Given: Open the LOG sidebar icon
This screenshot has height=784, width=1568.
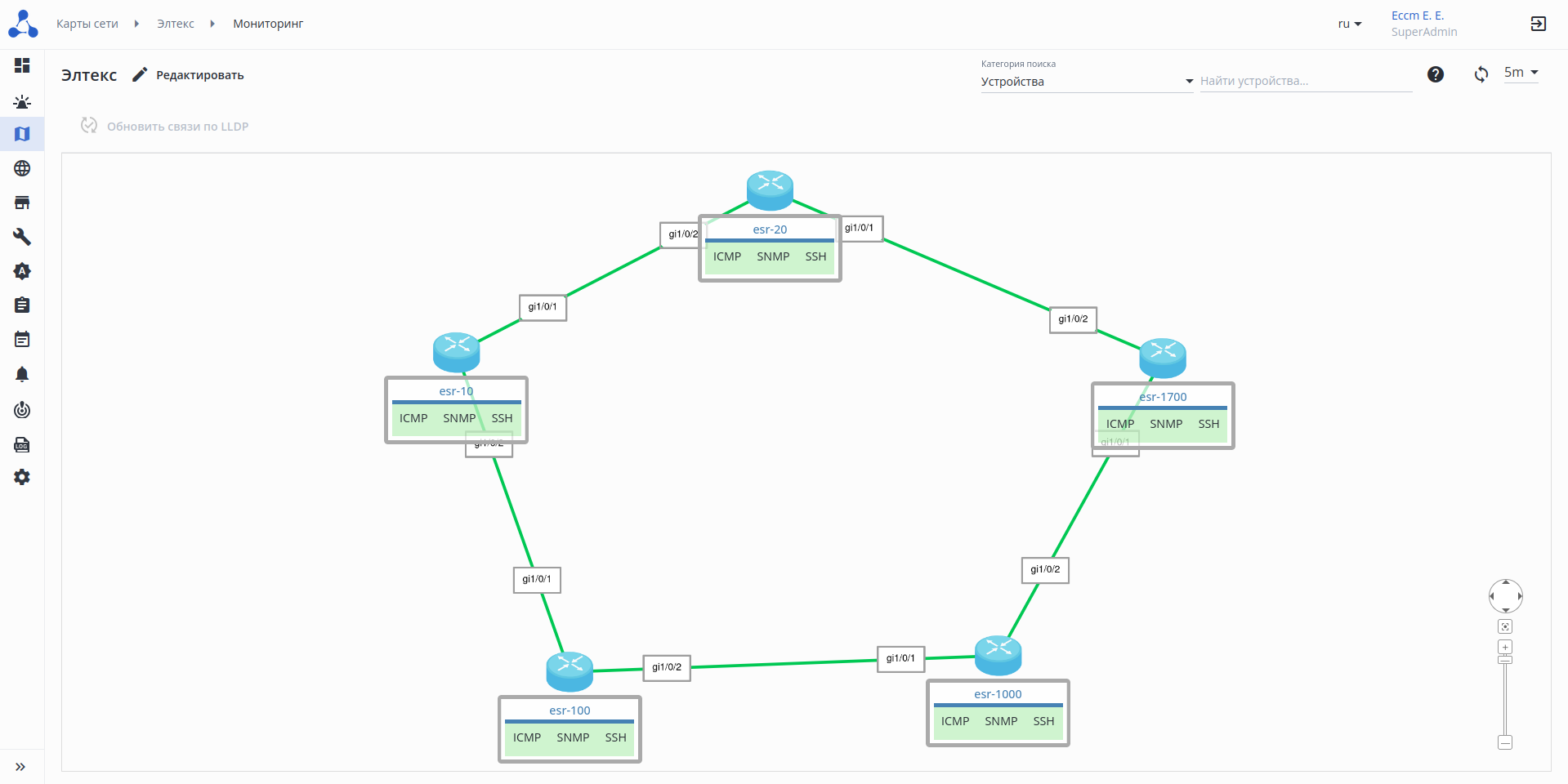Looking at the screenshot, I should 22,445.
